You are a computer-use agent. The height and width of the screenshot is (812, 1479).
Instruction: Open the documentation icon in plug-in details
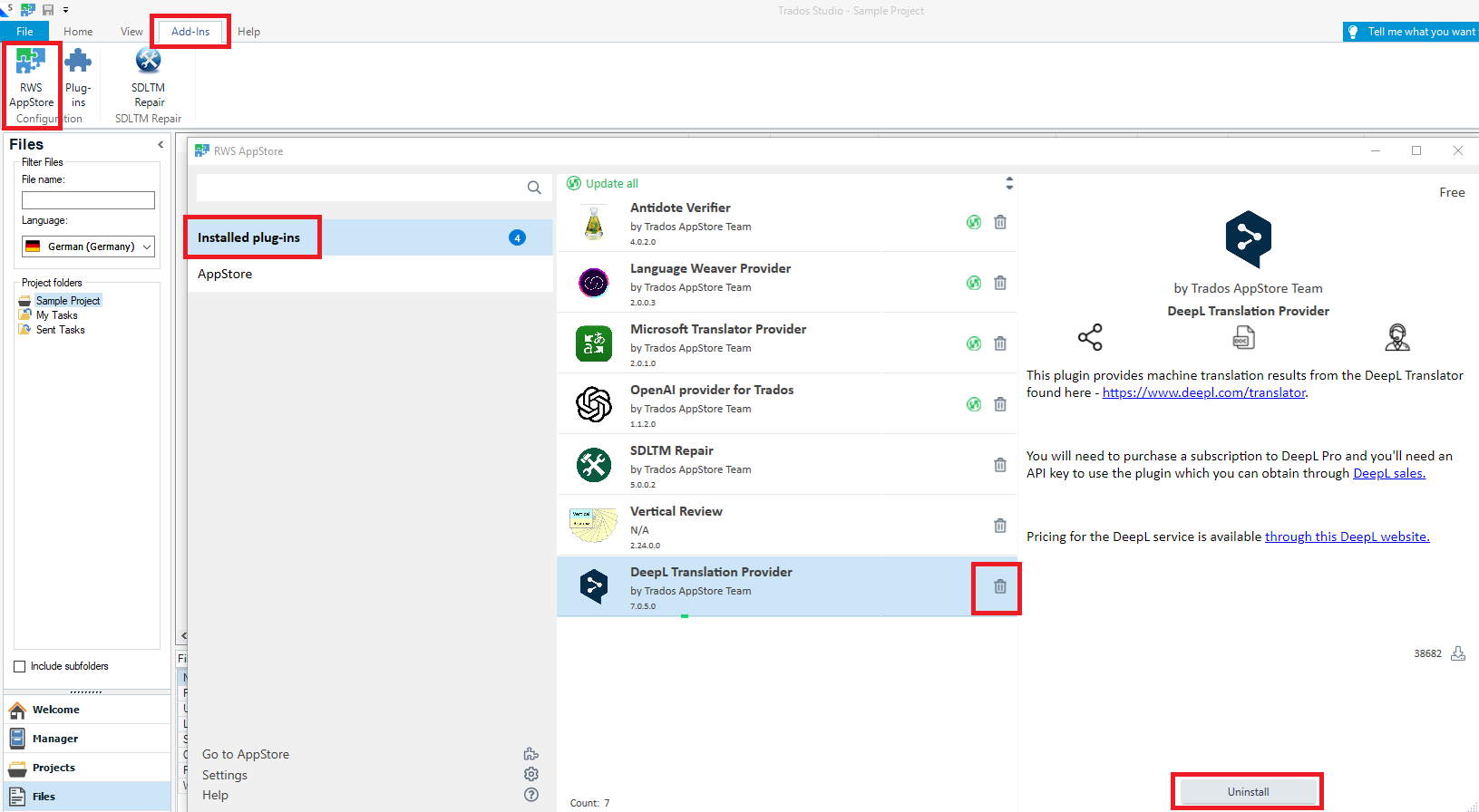click(1243, 338)
